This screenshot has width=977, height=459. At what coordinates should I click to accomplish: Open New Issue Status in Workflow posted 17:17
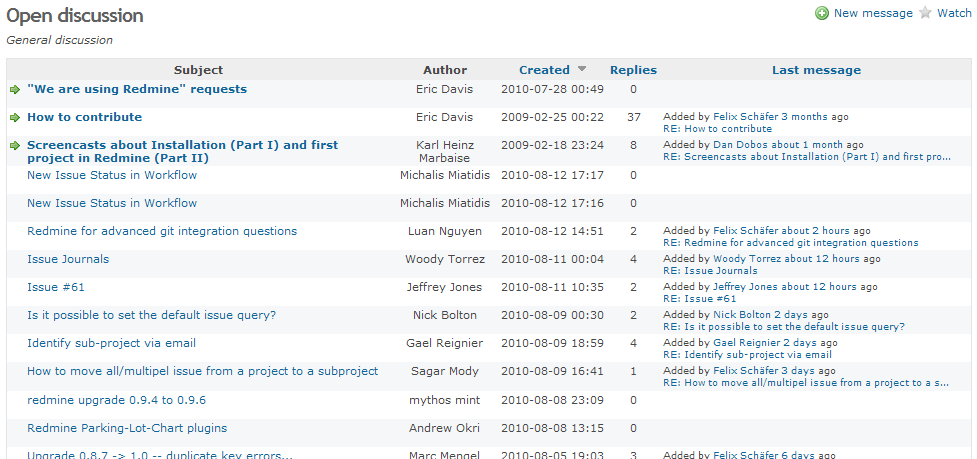coord(112,175)
